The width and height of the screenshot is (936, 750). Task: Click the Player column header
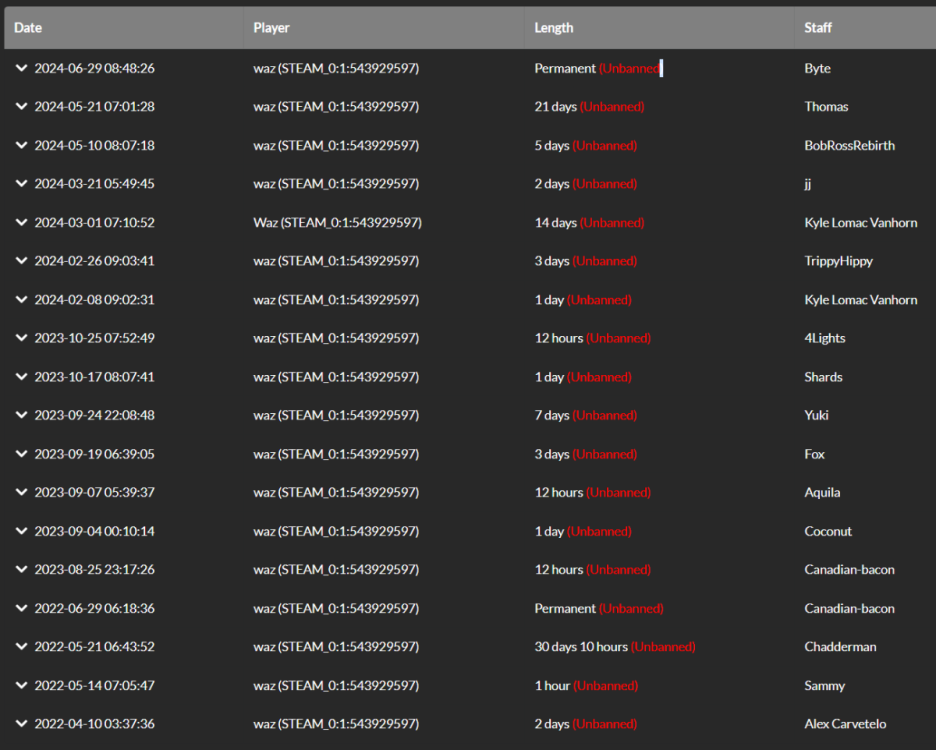(x=271, y=28)
